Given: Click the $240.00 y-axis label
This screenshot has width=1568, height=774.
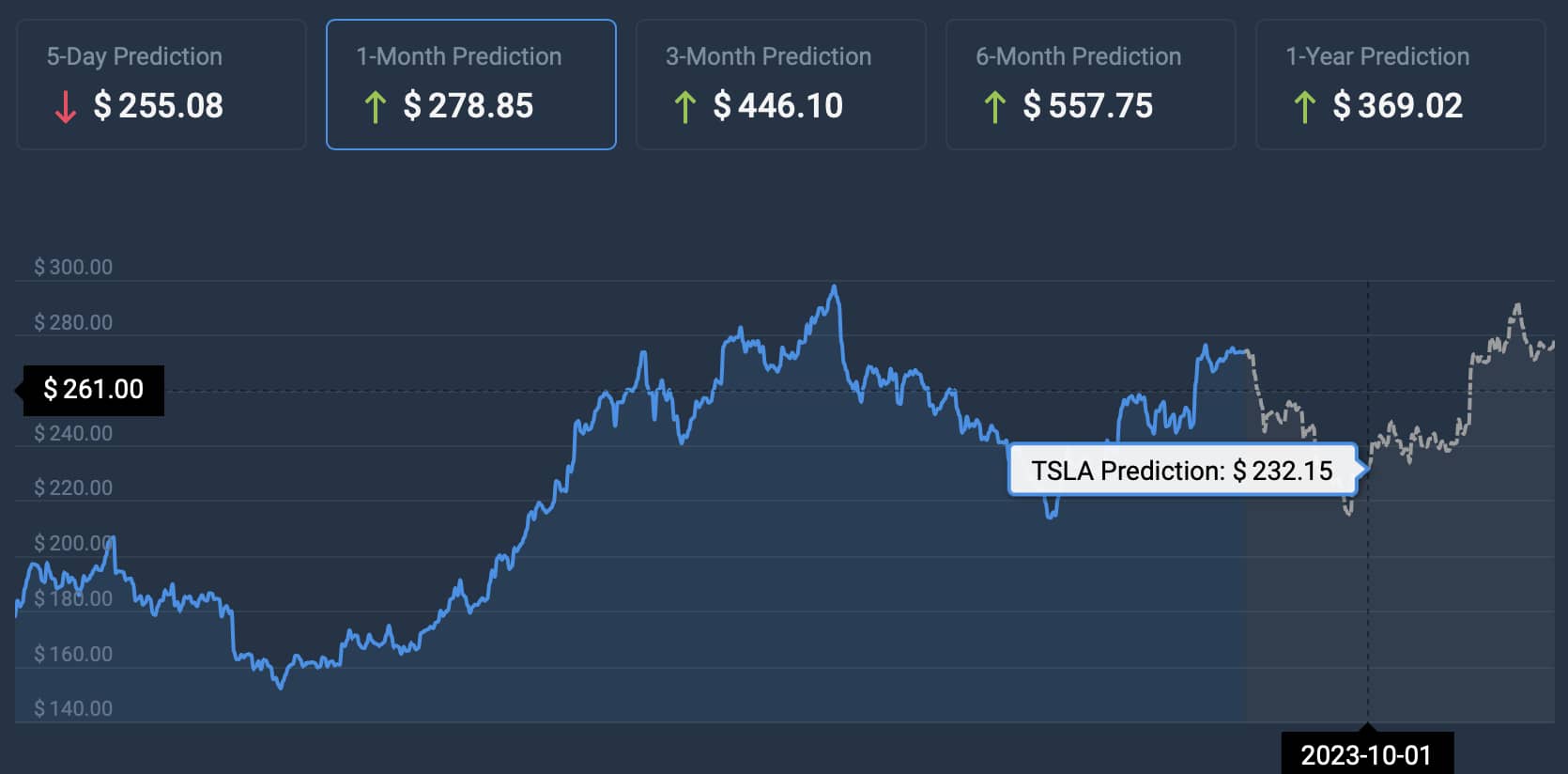Looking at the screenshot, I should pos(73,433).
